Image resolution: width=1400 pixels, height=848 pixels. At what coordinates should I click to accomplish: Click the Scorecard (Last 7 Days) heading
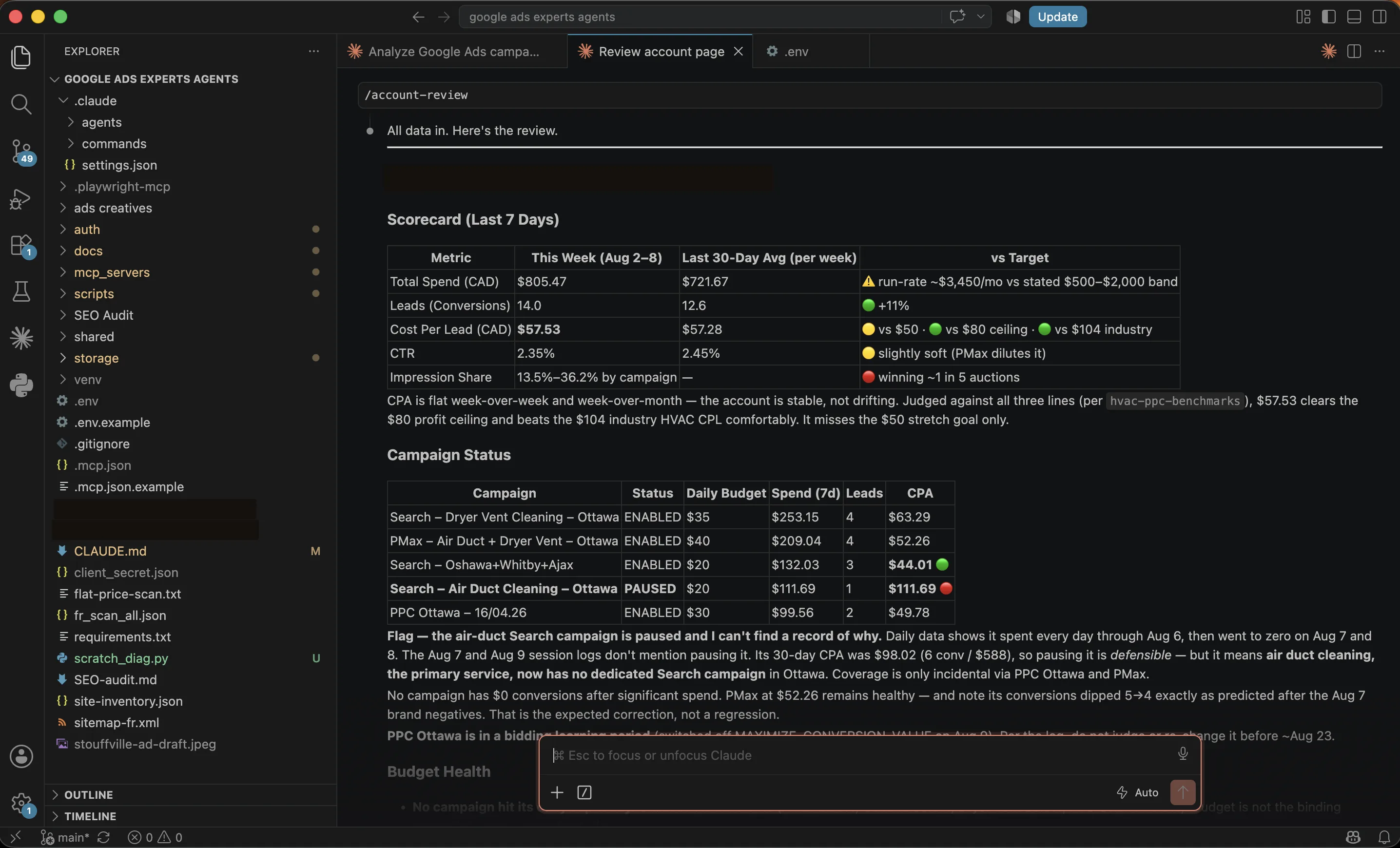(473, 219)
